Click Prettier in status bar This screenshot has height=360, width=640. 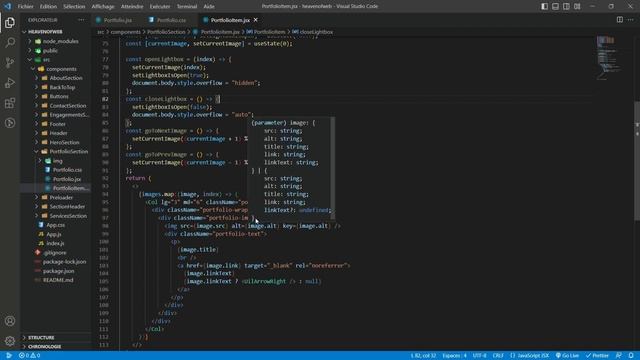coord(598,356)
